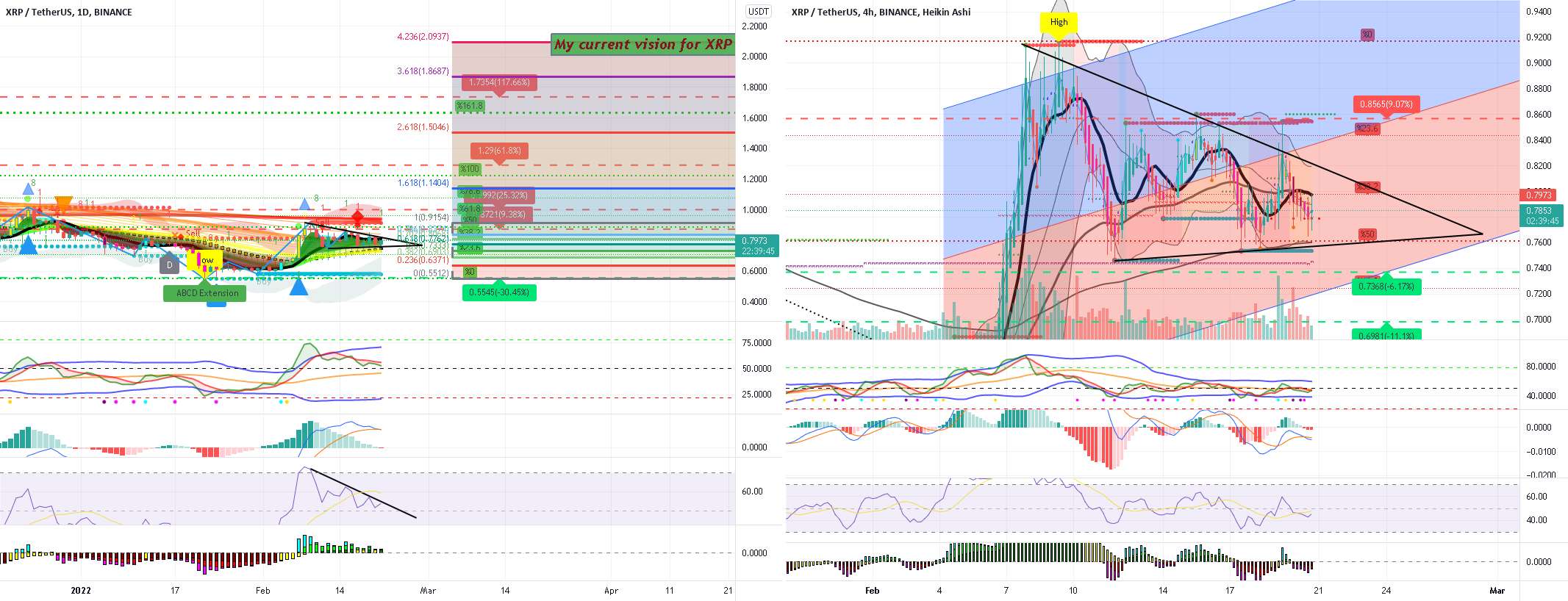Click the 0.7368(-6.17%) label on 4h chart
Image resolution: width=1568 pixels, height=601 pixels.
(1386, 287)
